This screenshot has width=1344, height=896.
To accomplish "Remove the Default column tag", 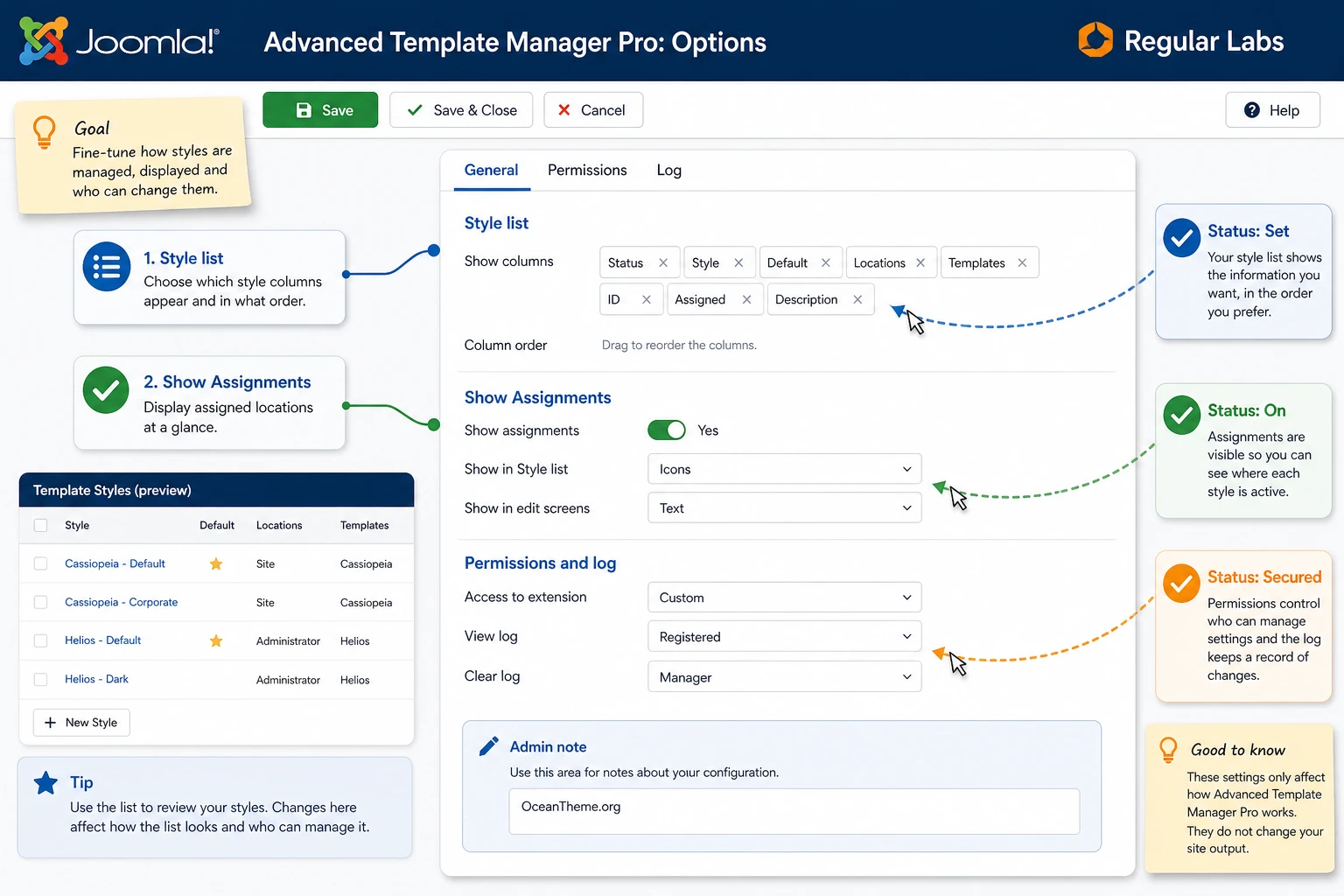I will coord(825,262).
